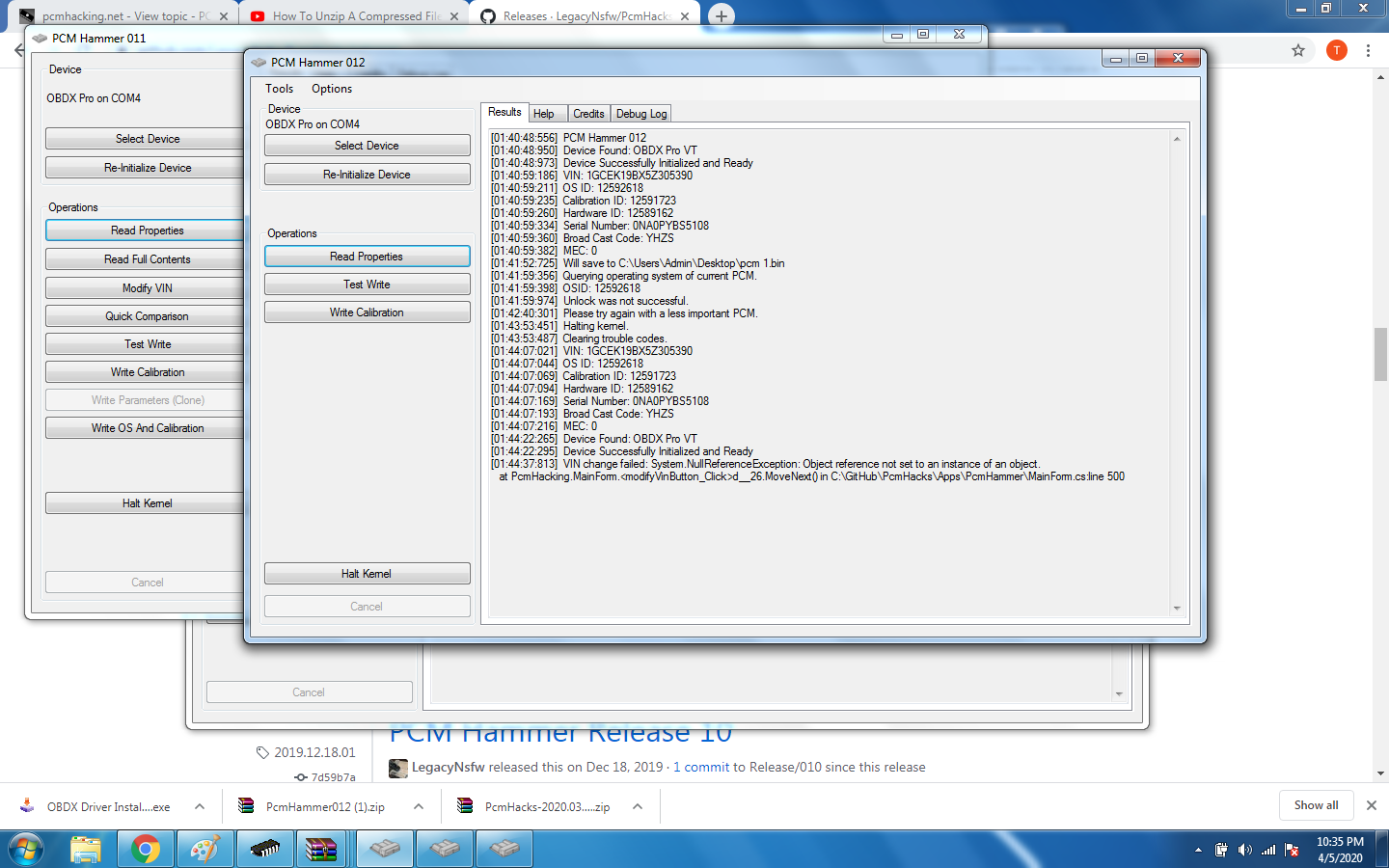The image size is (1389, 868).
Task: Click Read Properties in PCM Hammer 012
Action: click(x=367, y=257)
